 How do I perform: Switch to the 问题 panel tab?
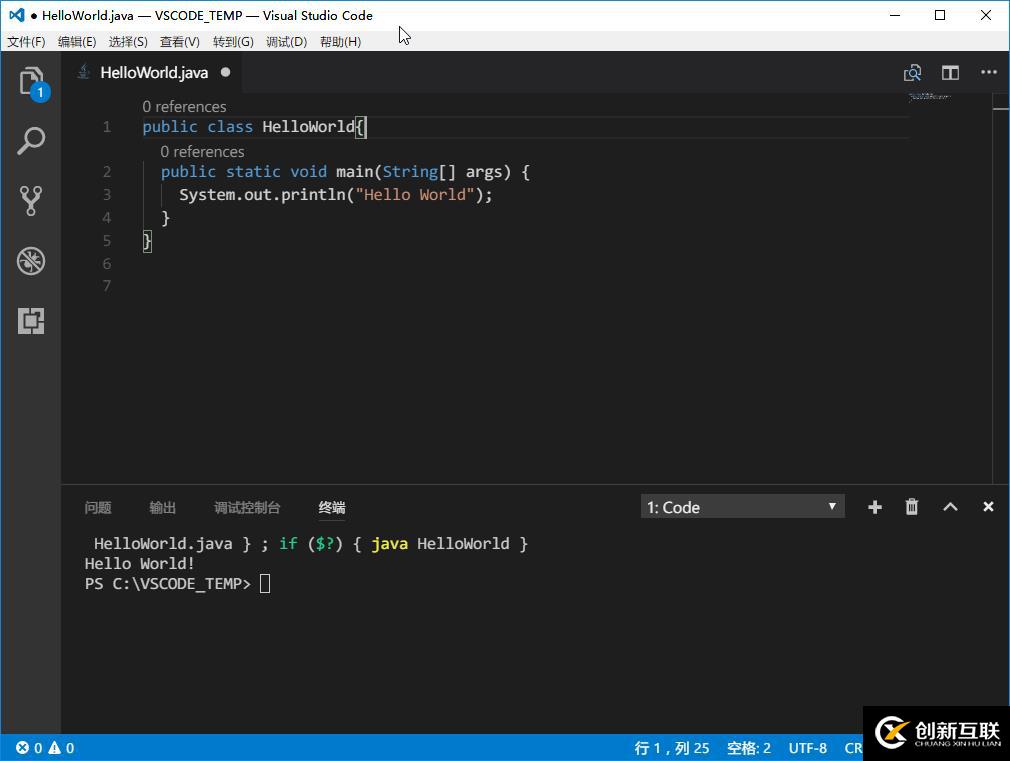[98, 508]
